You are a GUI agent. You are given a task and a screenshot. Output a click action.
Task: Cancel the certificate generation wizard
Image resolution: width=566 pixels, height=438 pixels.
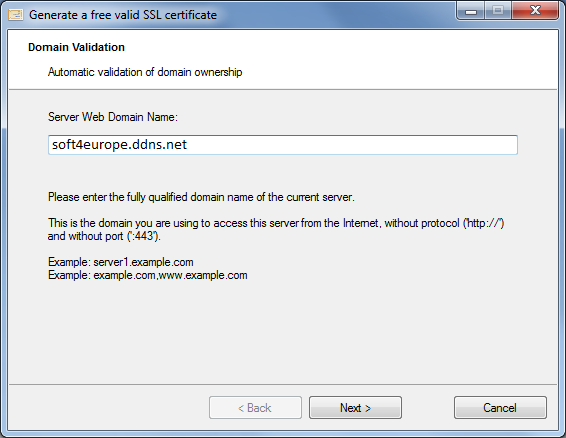(500, 408)
